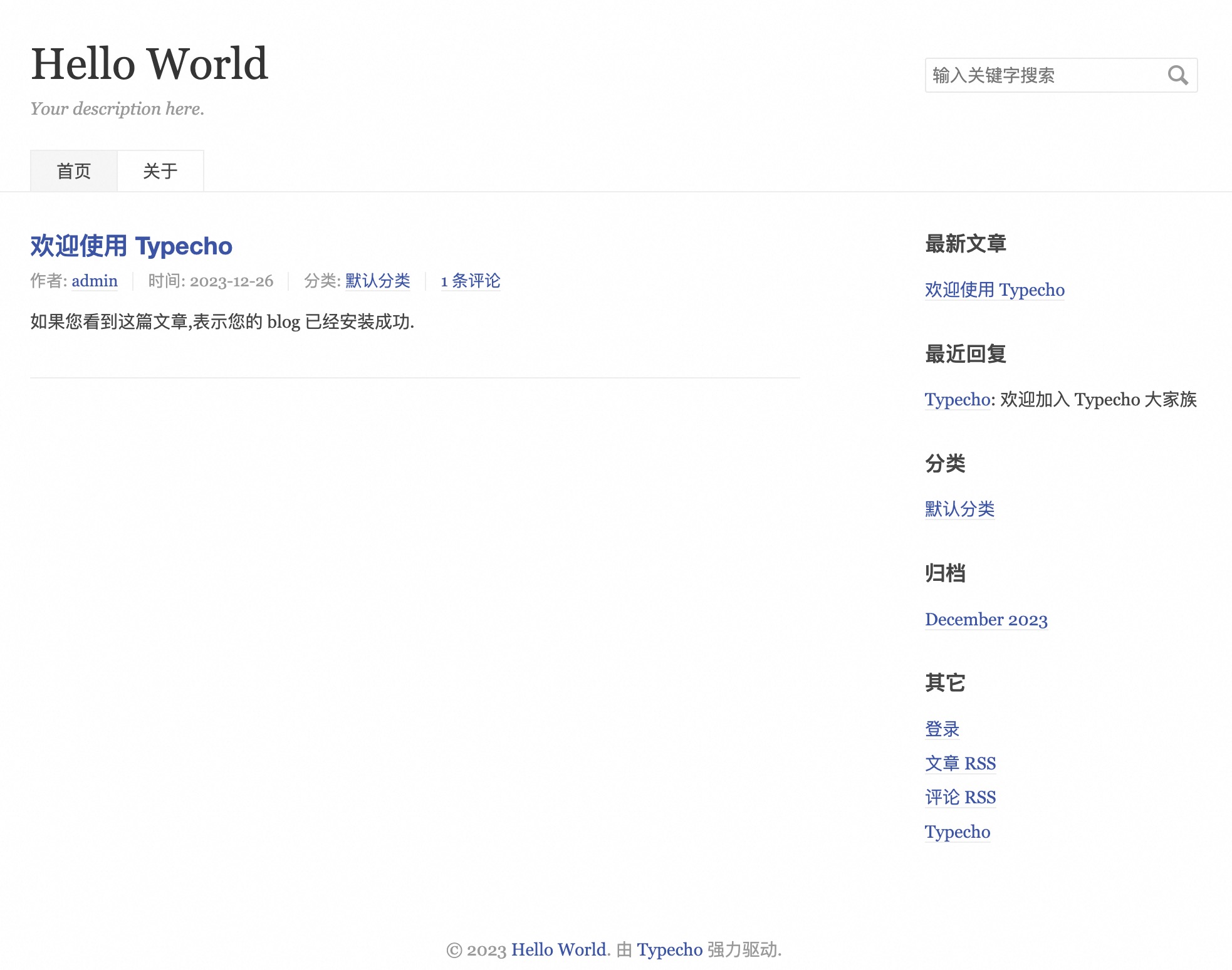1232x970 pixels.
Task: Focus the keyword search input field
Action: [x=1061, y=75]
